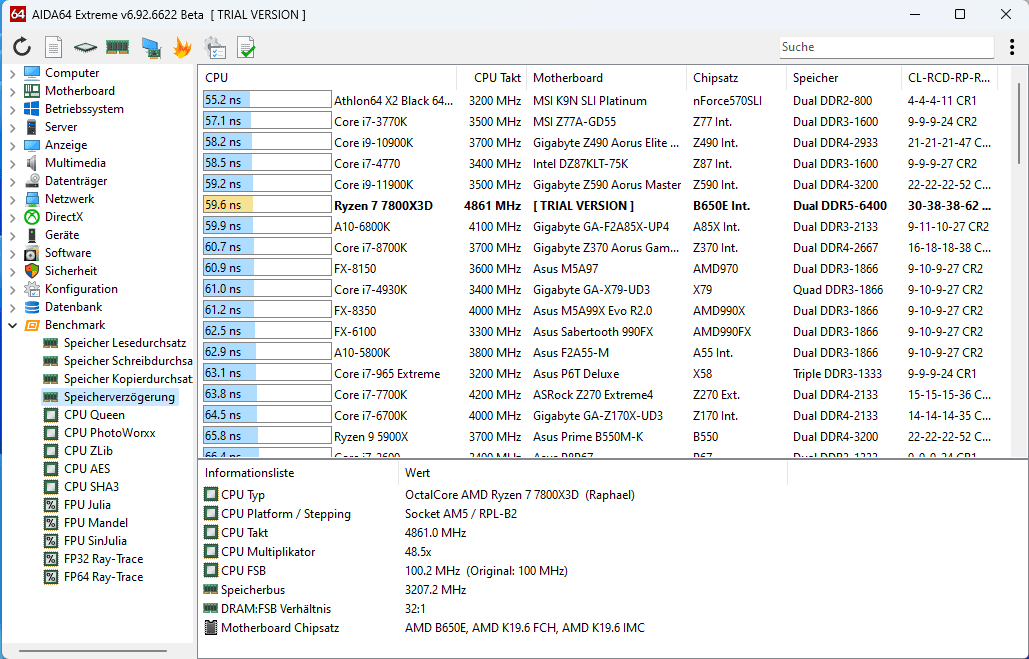Screen dimensions: 1029x659
Task: Select the DirectX Xbox icon
Action: (32, 217)
